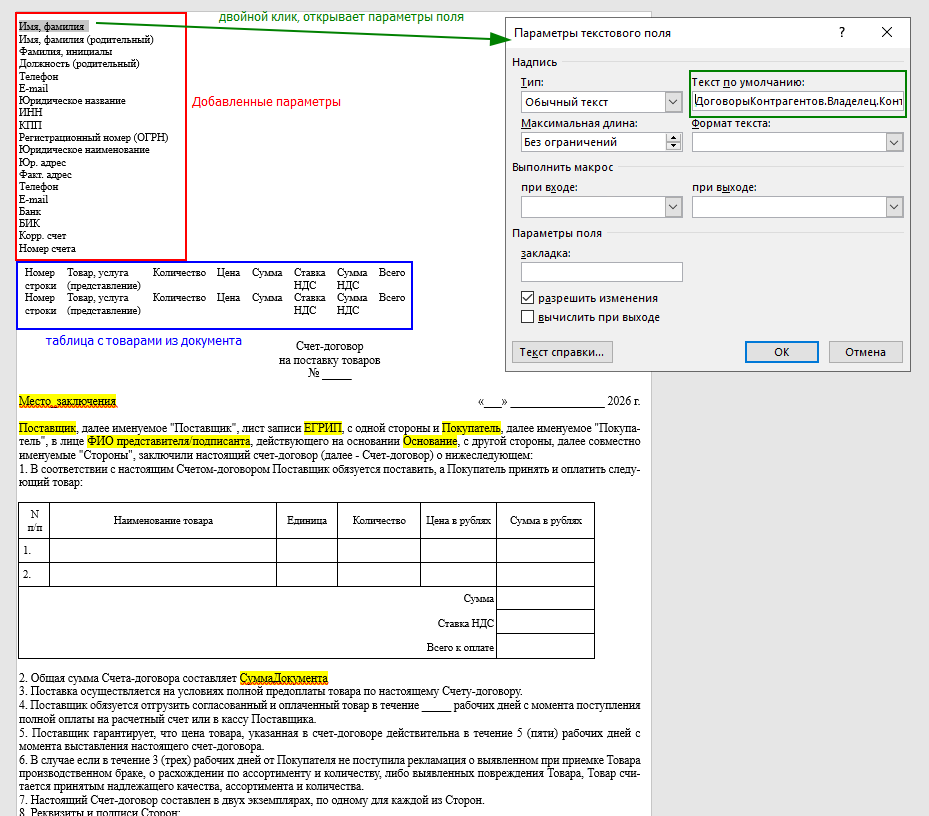Select the highlighted 'Имя, фамилия' field
Viewport: 929px width, 816px height.
pyautogui.click(x=53, y=26)
